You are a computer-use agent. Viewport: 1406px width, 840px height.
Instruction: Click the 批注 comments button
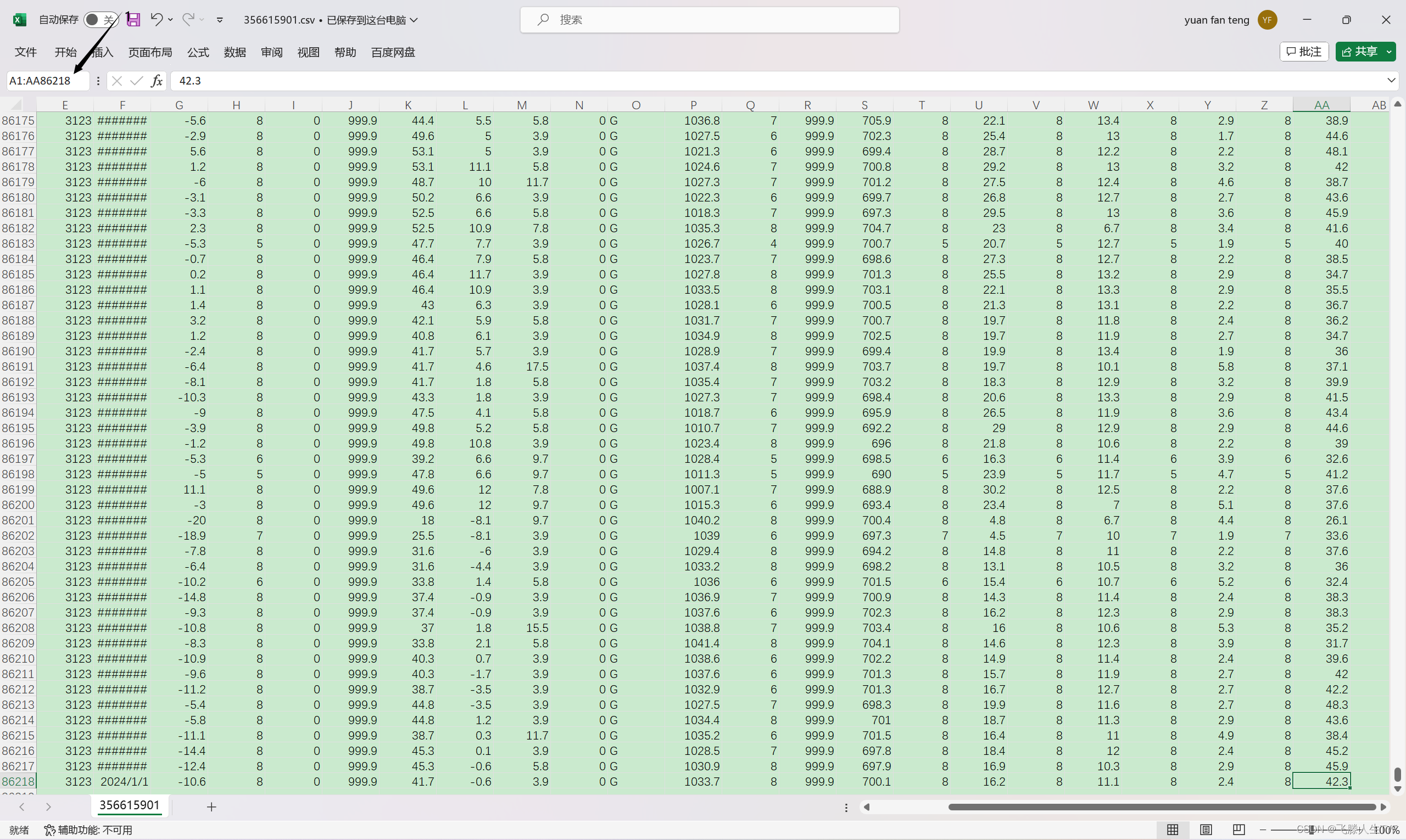1303,52
